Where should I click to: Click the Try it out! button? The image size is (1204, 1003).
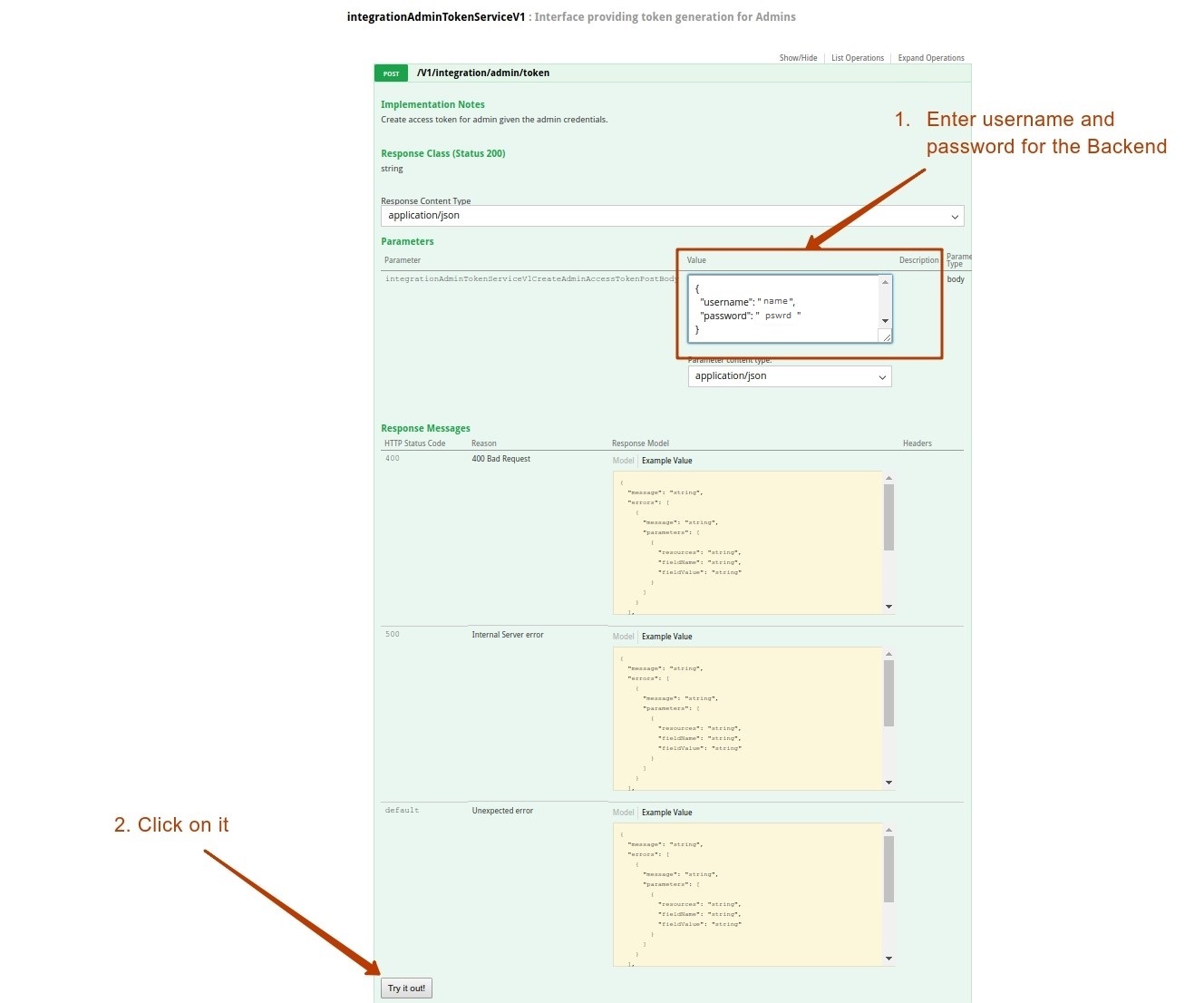tap(406, 988)
